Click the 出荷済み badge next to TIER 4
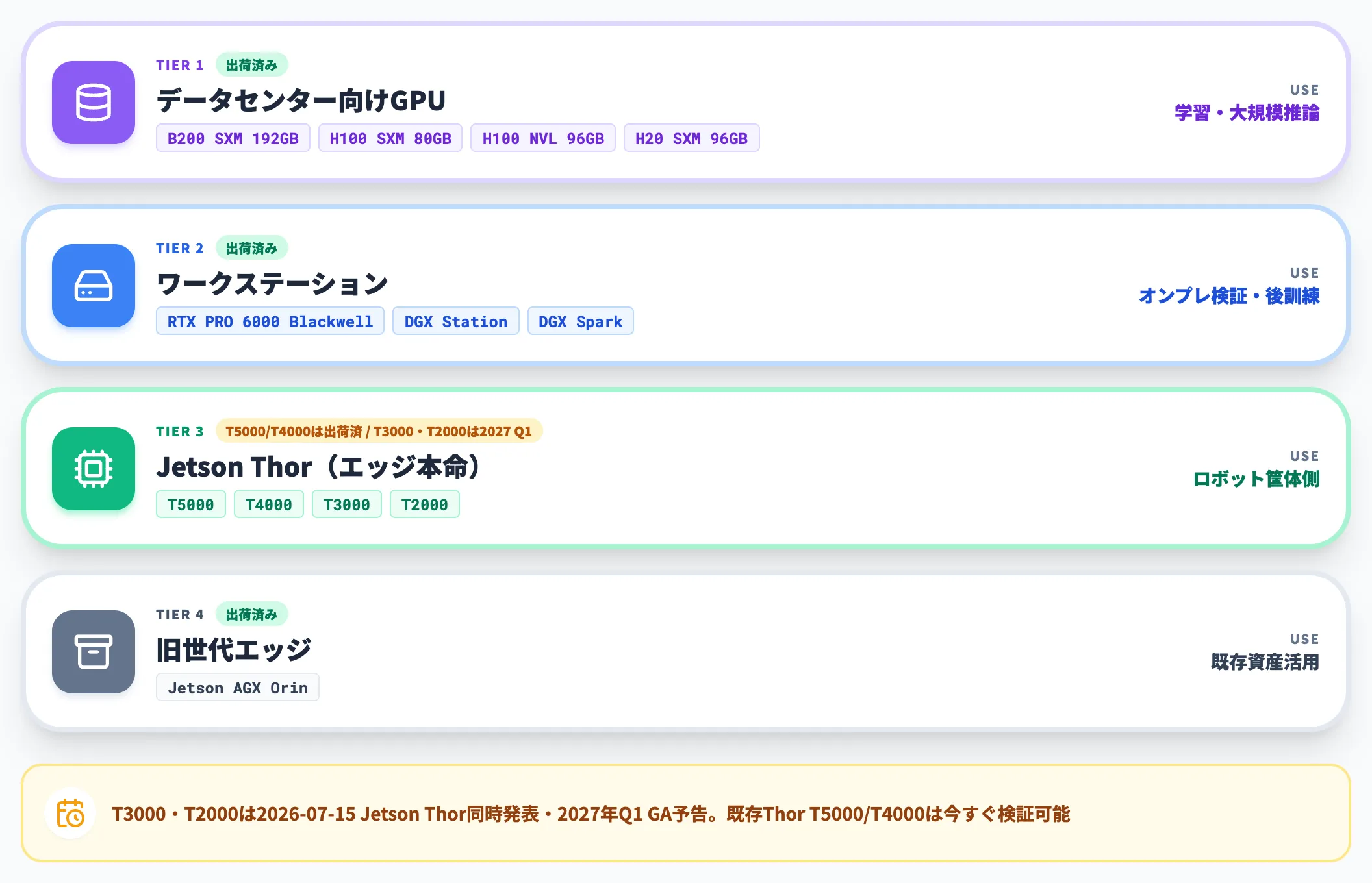 click(x=252, y=614)
